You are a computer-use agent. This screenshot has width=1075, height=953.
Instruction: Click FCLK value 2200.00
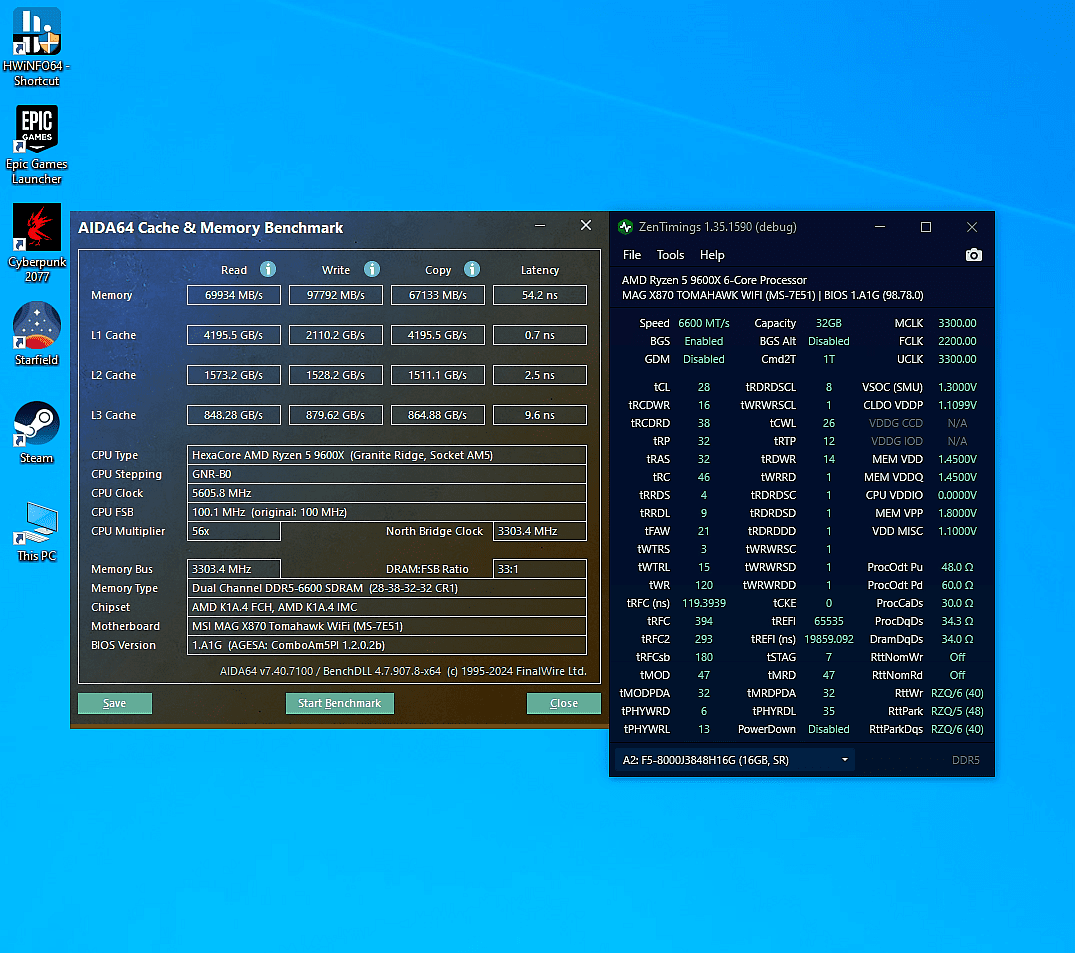tap(957, 341)
